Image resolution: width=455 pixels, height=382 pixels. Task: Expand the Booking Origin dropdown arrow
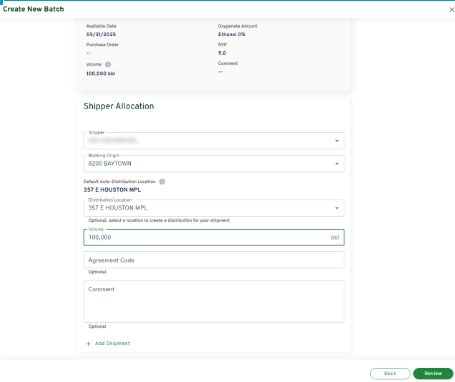[337, 164]
